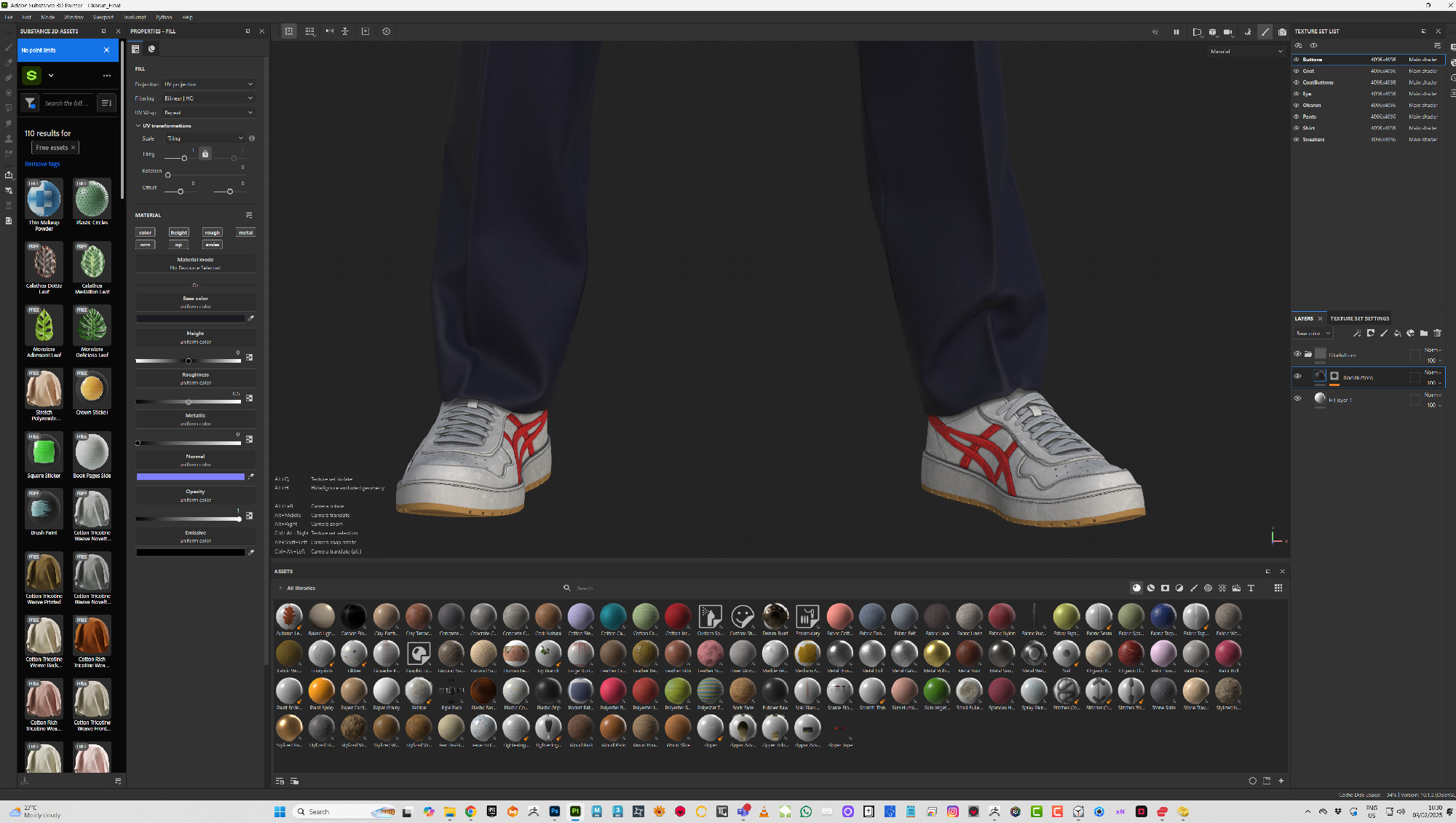The width and height of the screenshot is (1456, 823).
Task: Add a paint layer with the brush icon
Action: pyautogui.click(x=1384, y=334)
